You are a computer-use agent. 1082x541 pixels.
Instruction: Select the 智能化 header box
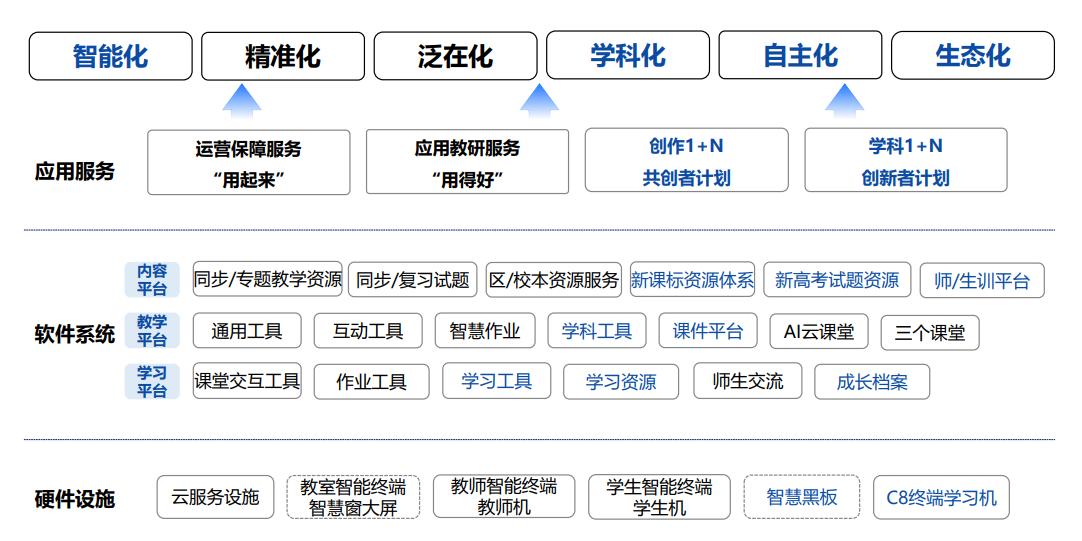(110, 56)
